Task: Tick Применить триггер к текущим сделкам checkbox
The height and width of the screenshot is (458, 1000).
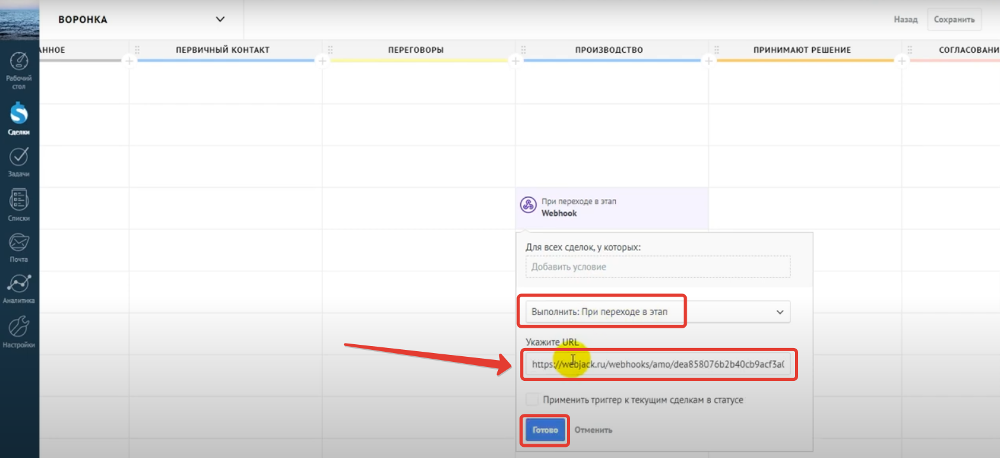Action: 531,400
